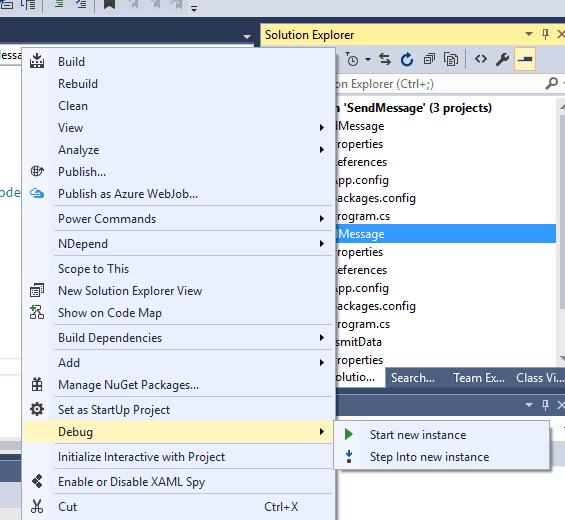Open the lower panel window position dropdown
The image size is (565, 520).
click(529, 405)
